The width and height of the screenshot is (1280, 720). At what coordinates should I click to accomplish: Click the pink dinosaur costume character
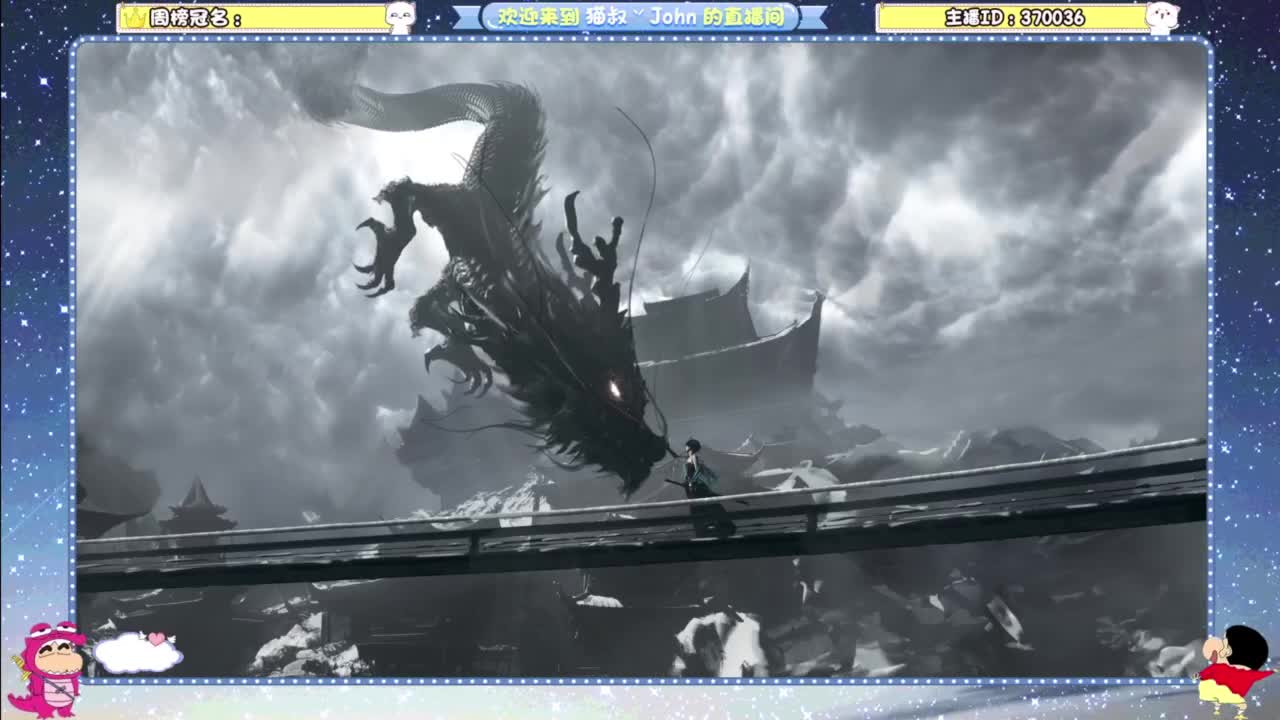(x=47, y=668)
